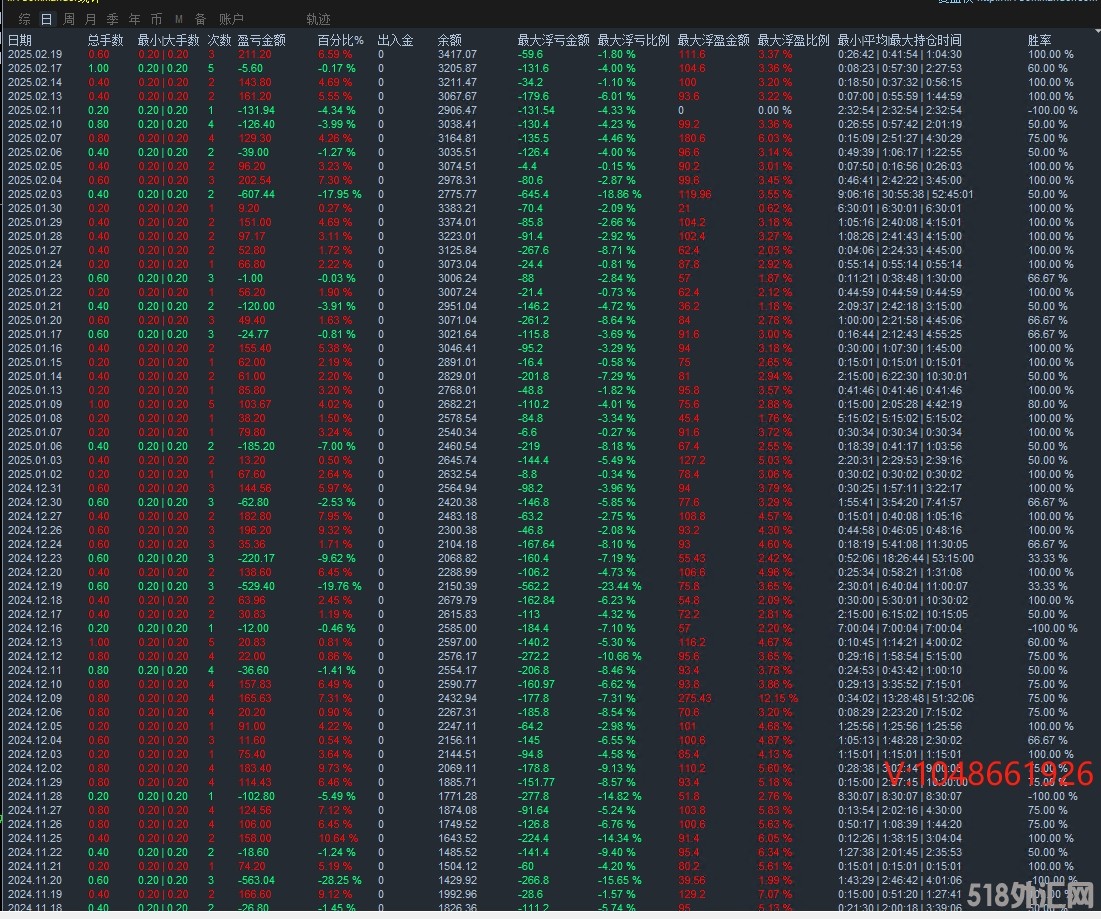Screen dimensions: 1101x919
Task: Open the 周 weekly tab
Action: point(68,19)
